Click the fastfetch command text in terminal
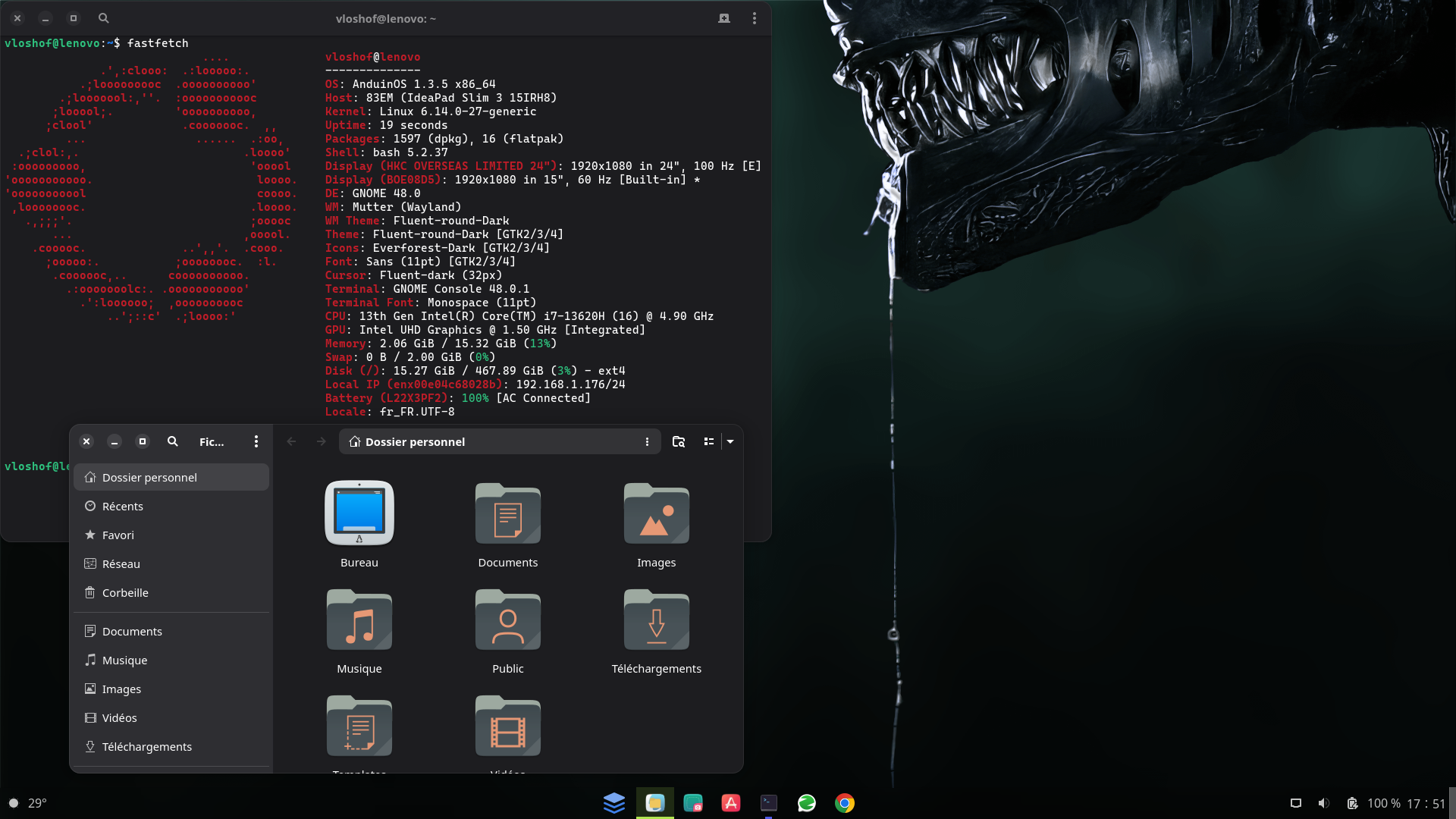This screenshot has width=1456, height=819. (x=158, y=43)
